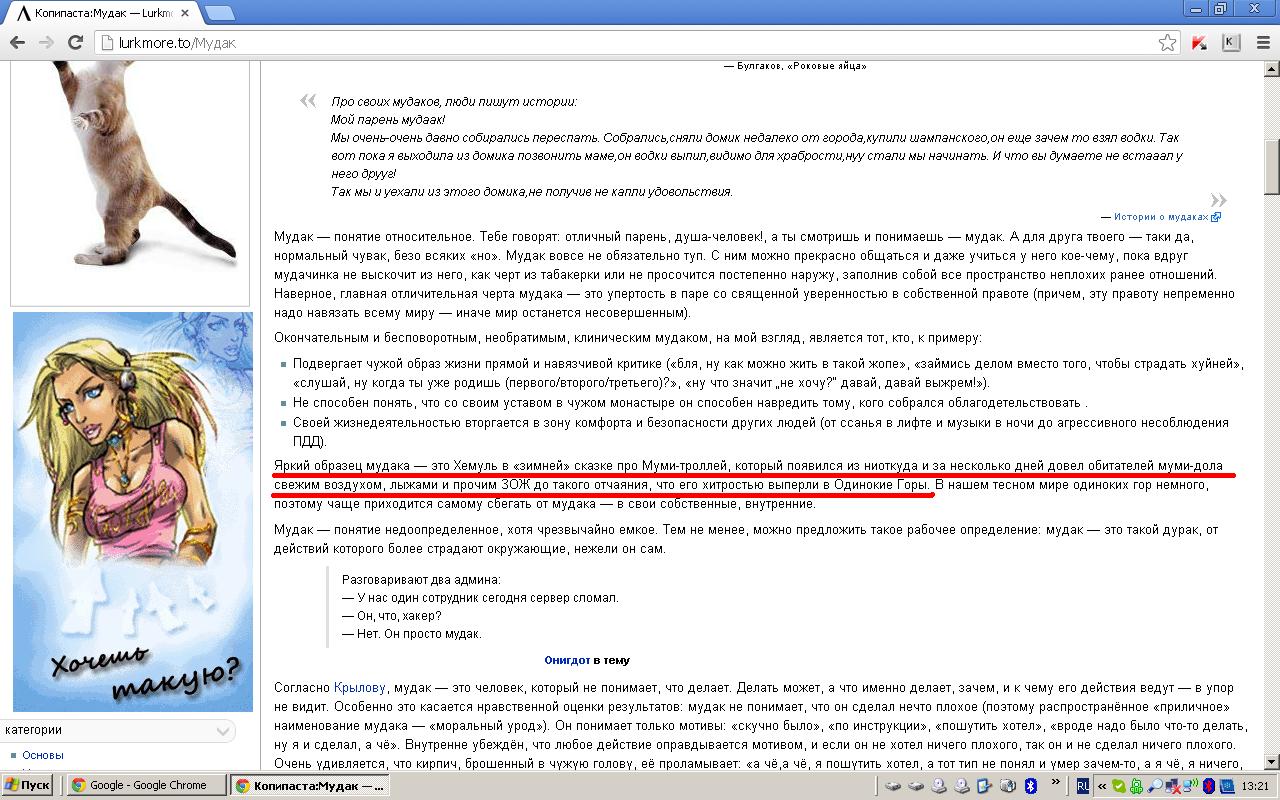Go back to the previous page
The image size is (1280, 800).
17,42
